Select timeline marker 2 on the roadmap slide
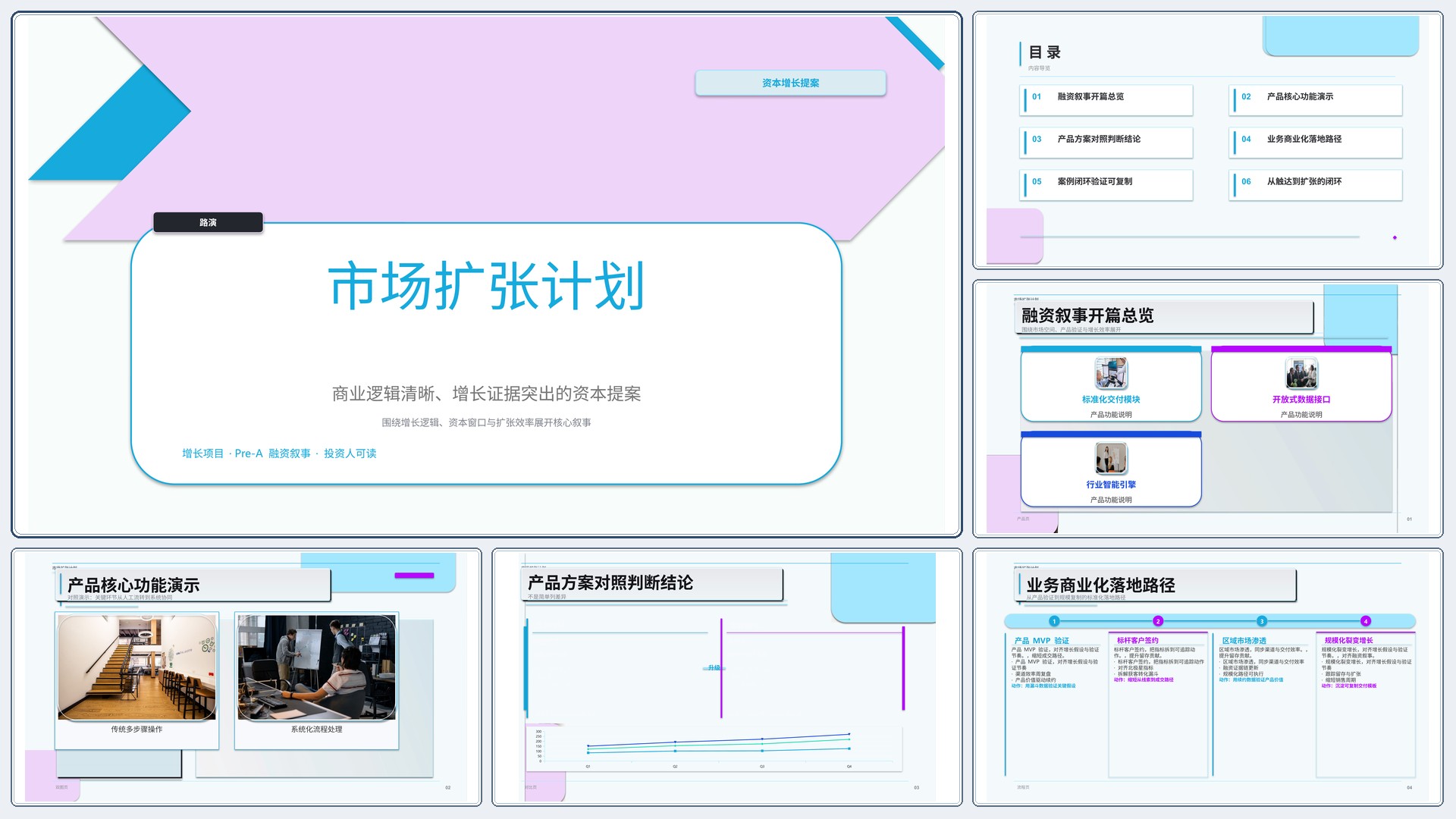Image resolution: width=1456 pixels, height=819 pixels. click(x=1158, y=621)
